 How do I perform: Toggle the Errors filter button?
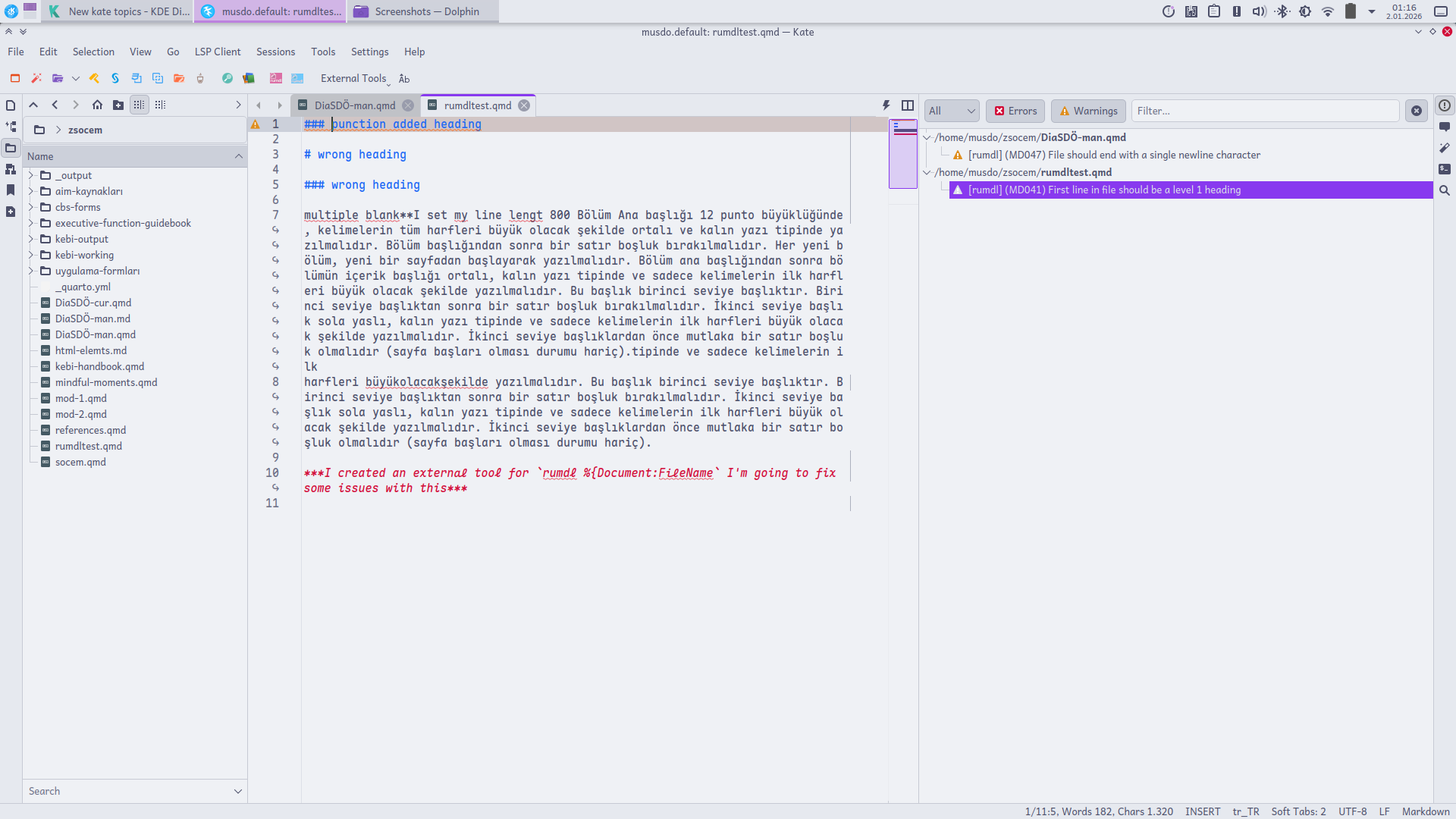tap(1015, 111)
